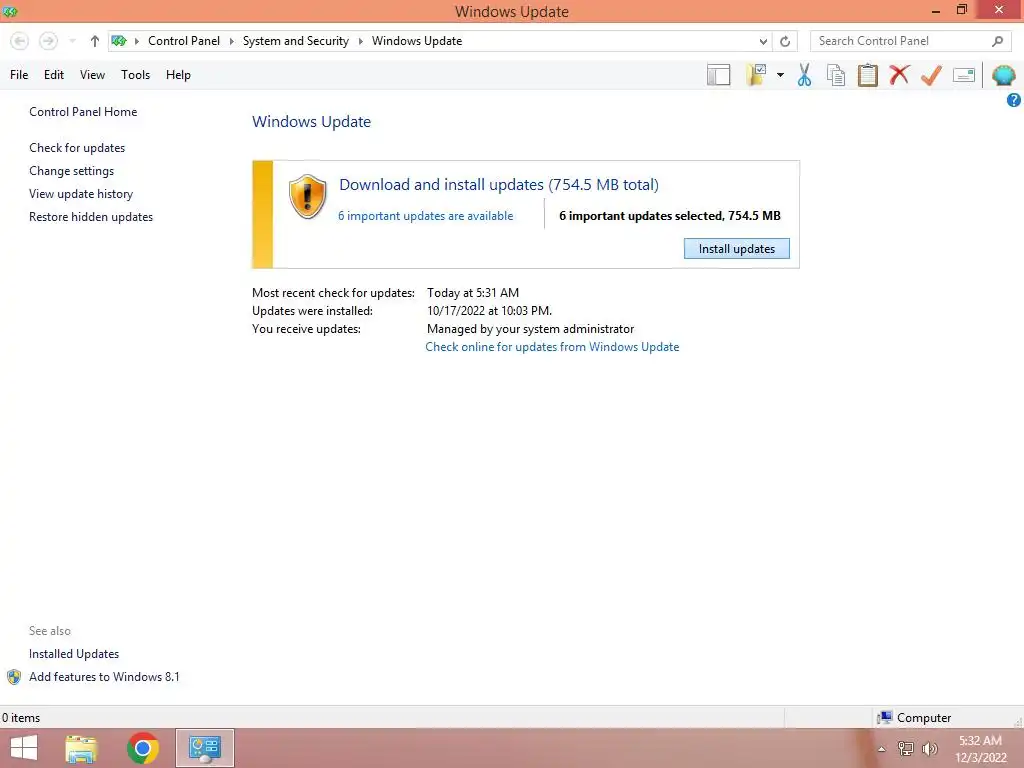Click '6 important updates selected, 754.5 MB' text
This screenshot has height=768, width=1024.
[x=669, y=216]
